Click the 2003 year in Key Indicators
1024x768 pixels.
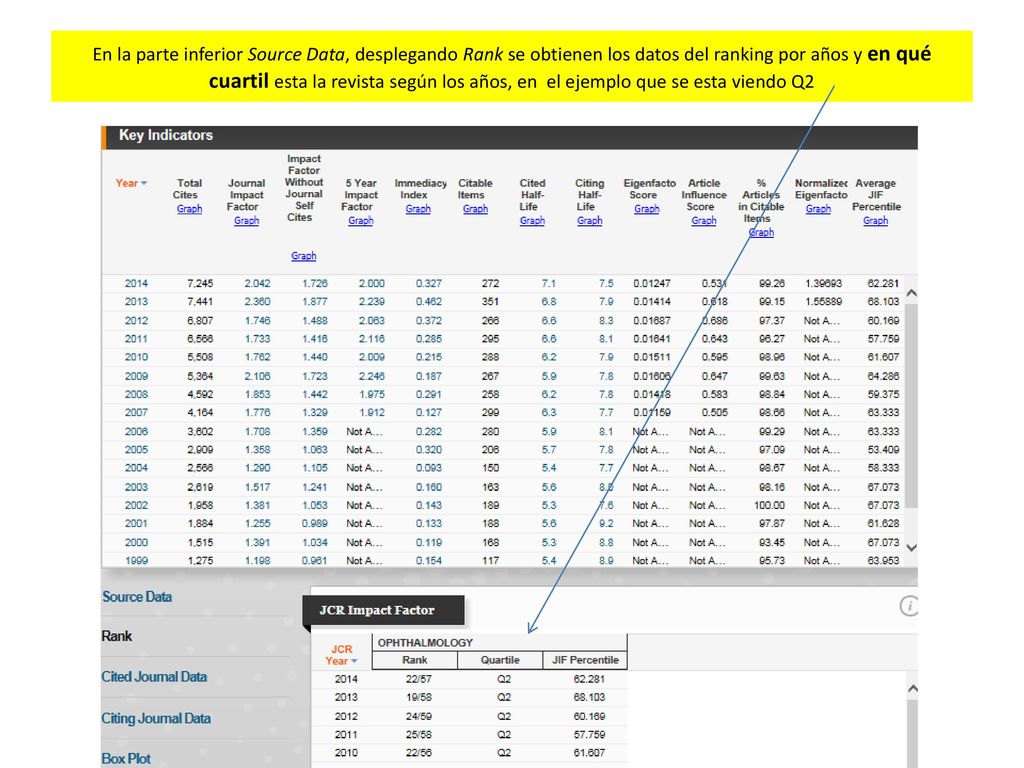tap(136, 487)
